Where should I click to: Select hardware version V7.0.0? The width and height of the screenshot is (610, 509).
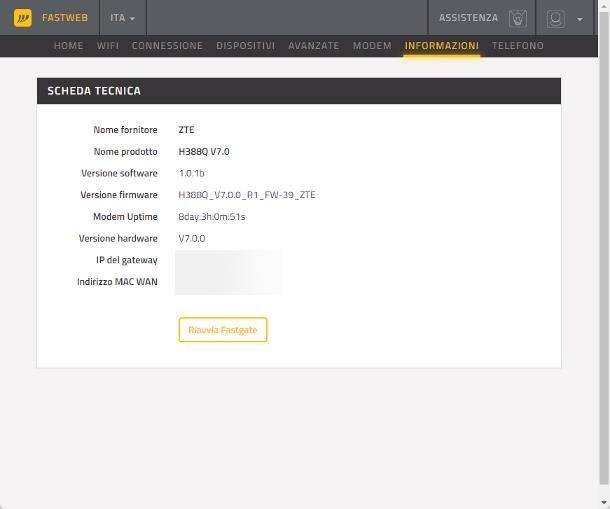coord(192,239)
